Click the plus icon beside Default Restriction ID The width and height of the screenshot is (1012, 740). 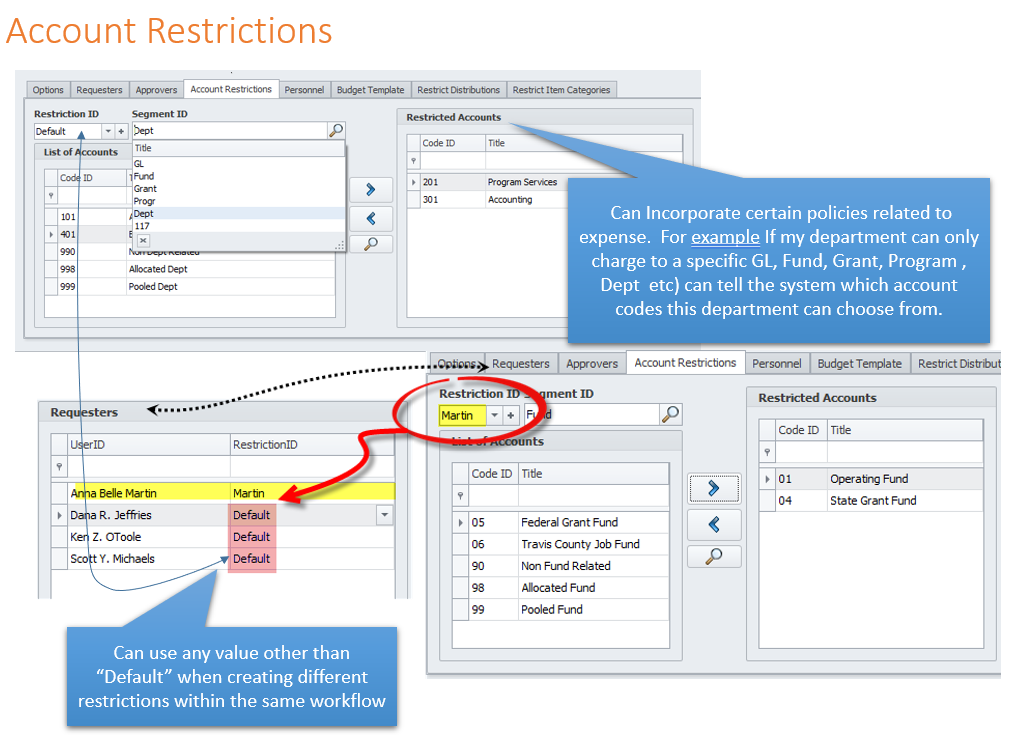(x=121, y=131)
